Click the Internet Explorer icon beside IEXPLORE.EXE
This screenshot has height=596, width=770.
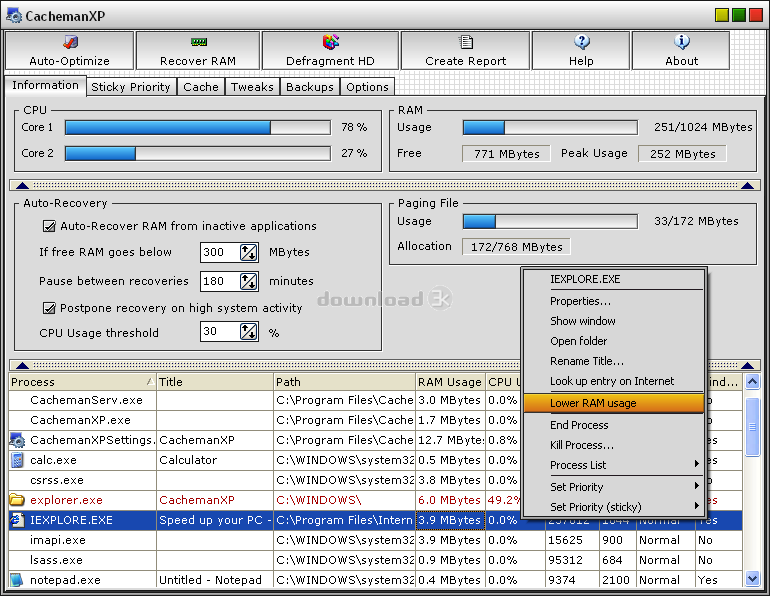click(x=17, y=520)
